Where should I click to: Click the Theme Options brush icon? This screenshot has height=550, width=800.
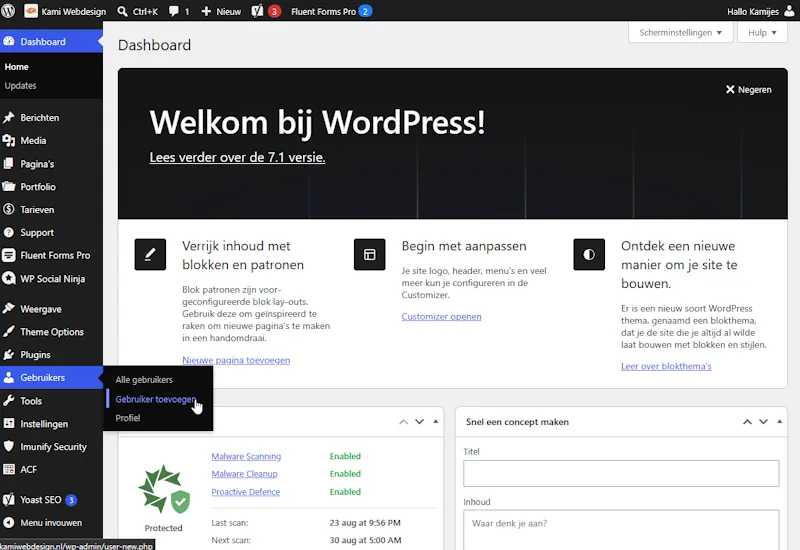9,332
